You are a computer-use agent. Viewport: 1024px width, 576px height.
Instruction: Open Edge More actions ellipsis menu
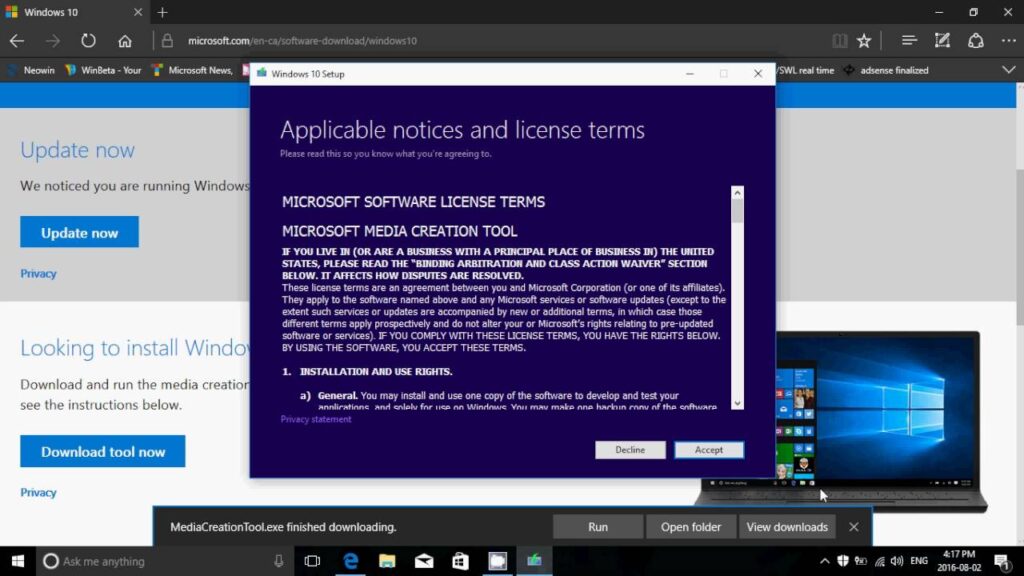pos(1009,40)
